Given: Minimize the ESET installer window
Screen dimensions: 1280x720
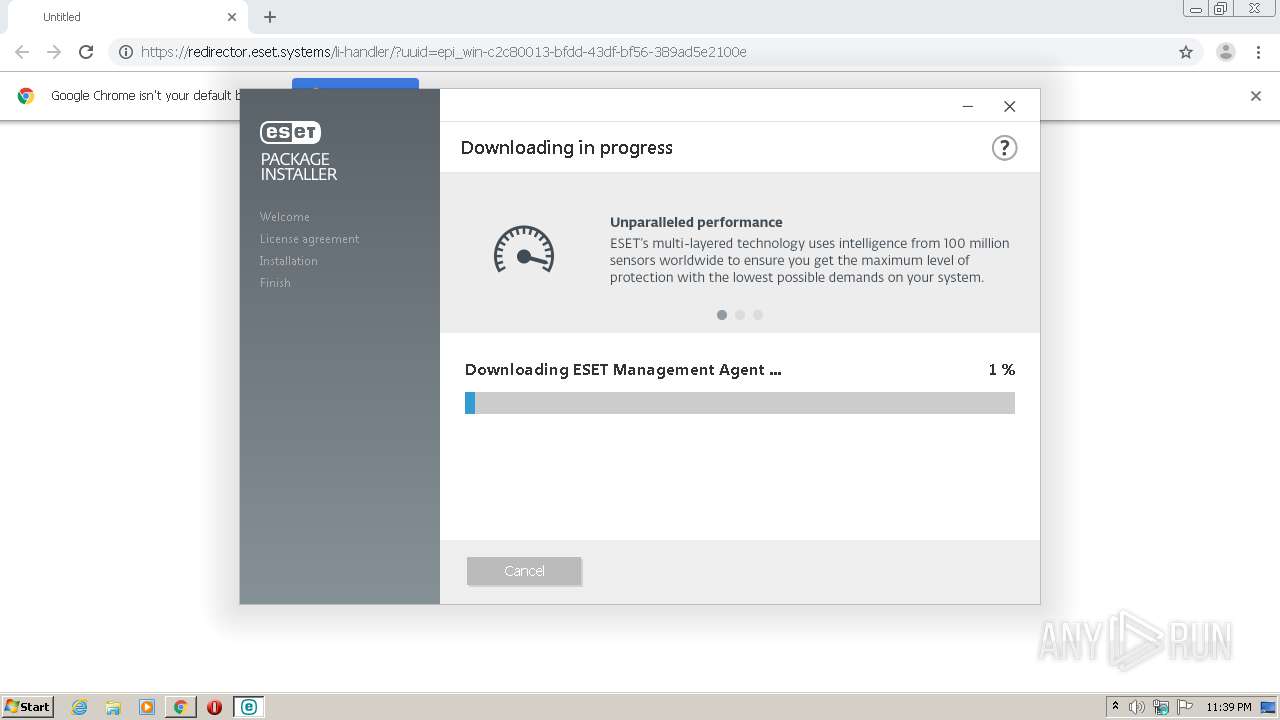Looking at the screenshot, I should (x=968, y=106).
